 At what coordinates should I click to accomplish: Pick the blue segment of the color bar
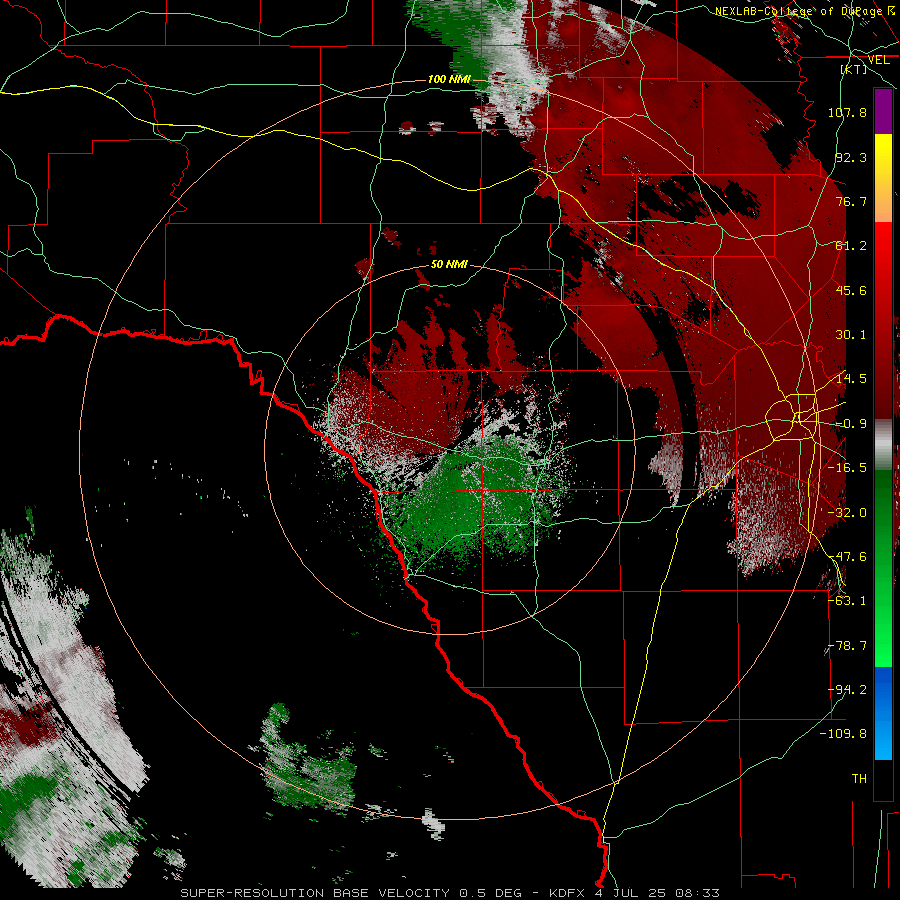(x=883, y=713)
